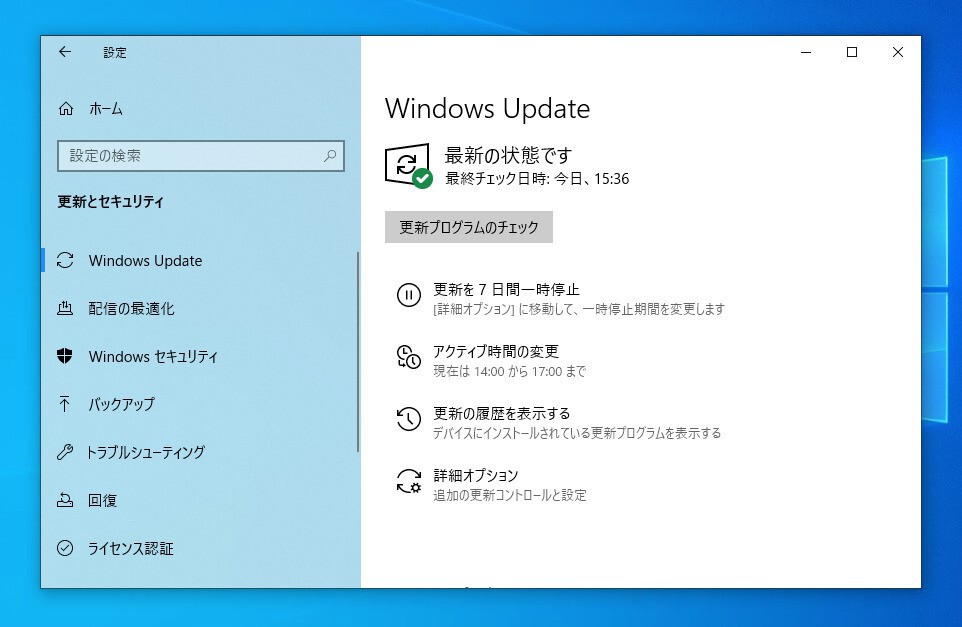The height and width of the screenshot is (627, 962).
Task: Click the Windows Update page heading
Action: (487, 109)
